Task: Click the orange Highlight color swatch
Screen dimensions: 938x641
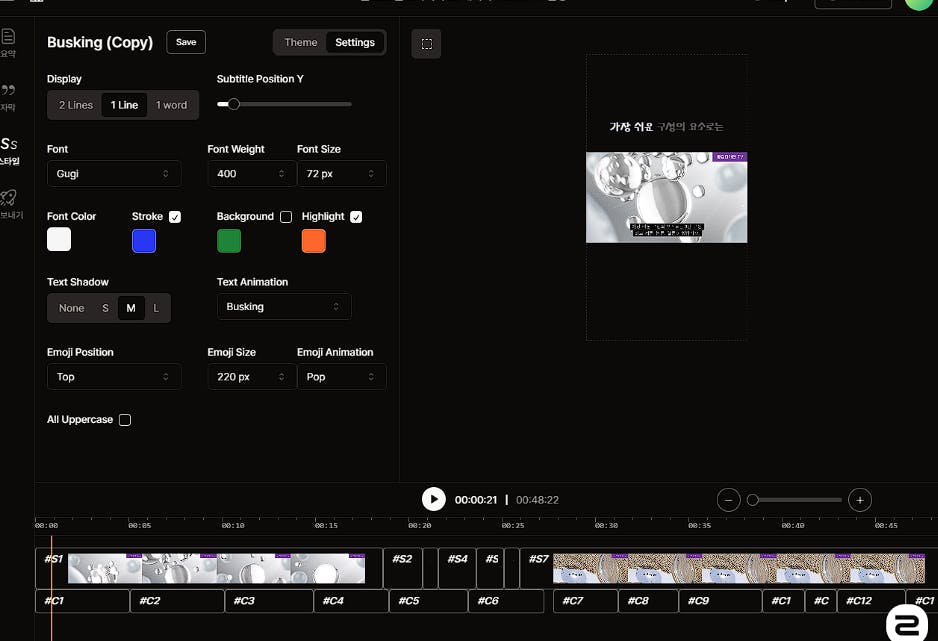Action: coord(314,241)
